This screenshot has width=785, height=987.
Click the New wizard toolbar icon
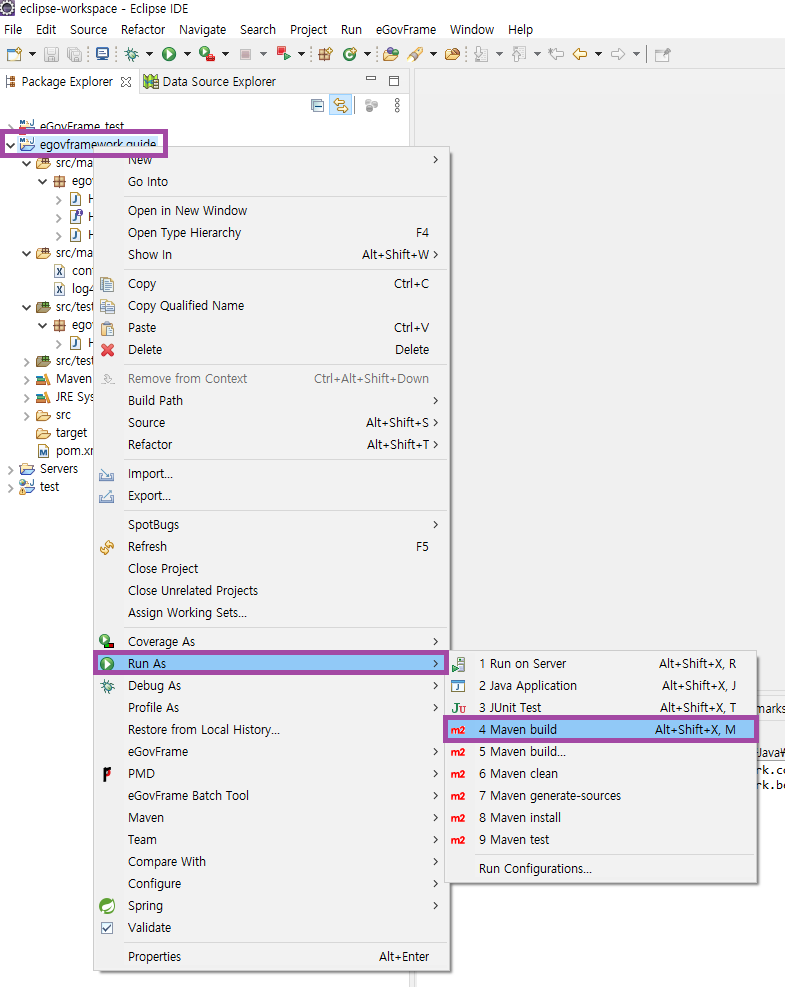(x=14, y=54)
